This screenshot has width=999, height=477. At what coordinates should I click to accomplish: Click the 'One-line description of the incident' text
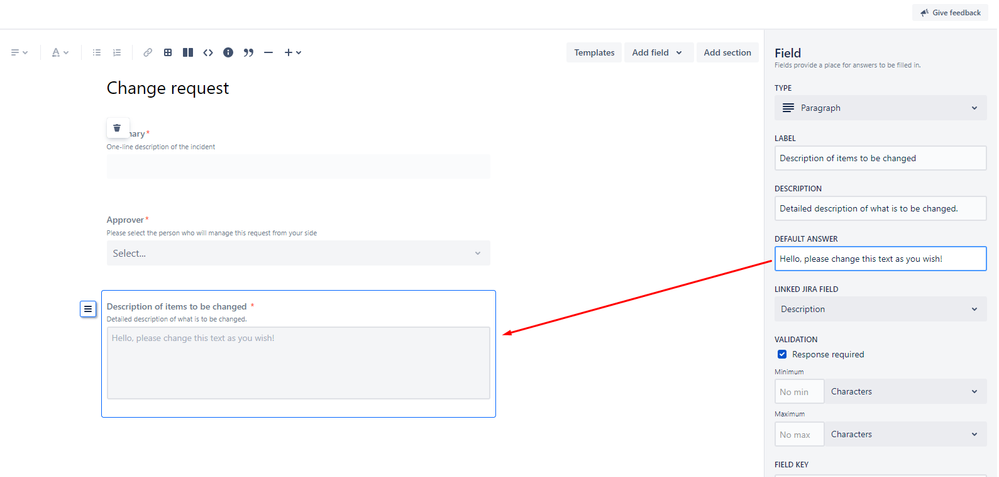161,146
